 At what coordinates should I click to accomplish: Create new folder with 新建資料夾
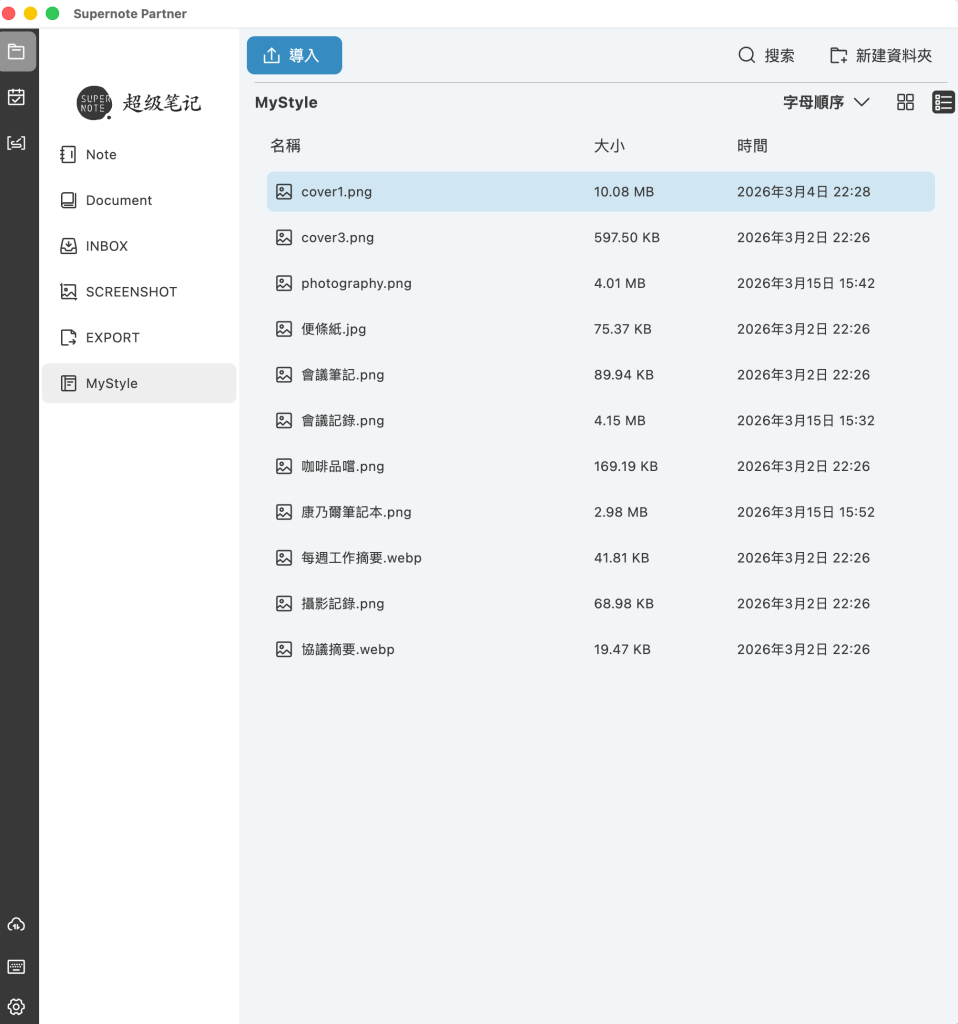[880, 56]
